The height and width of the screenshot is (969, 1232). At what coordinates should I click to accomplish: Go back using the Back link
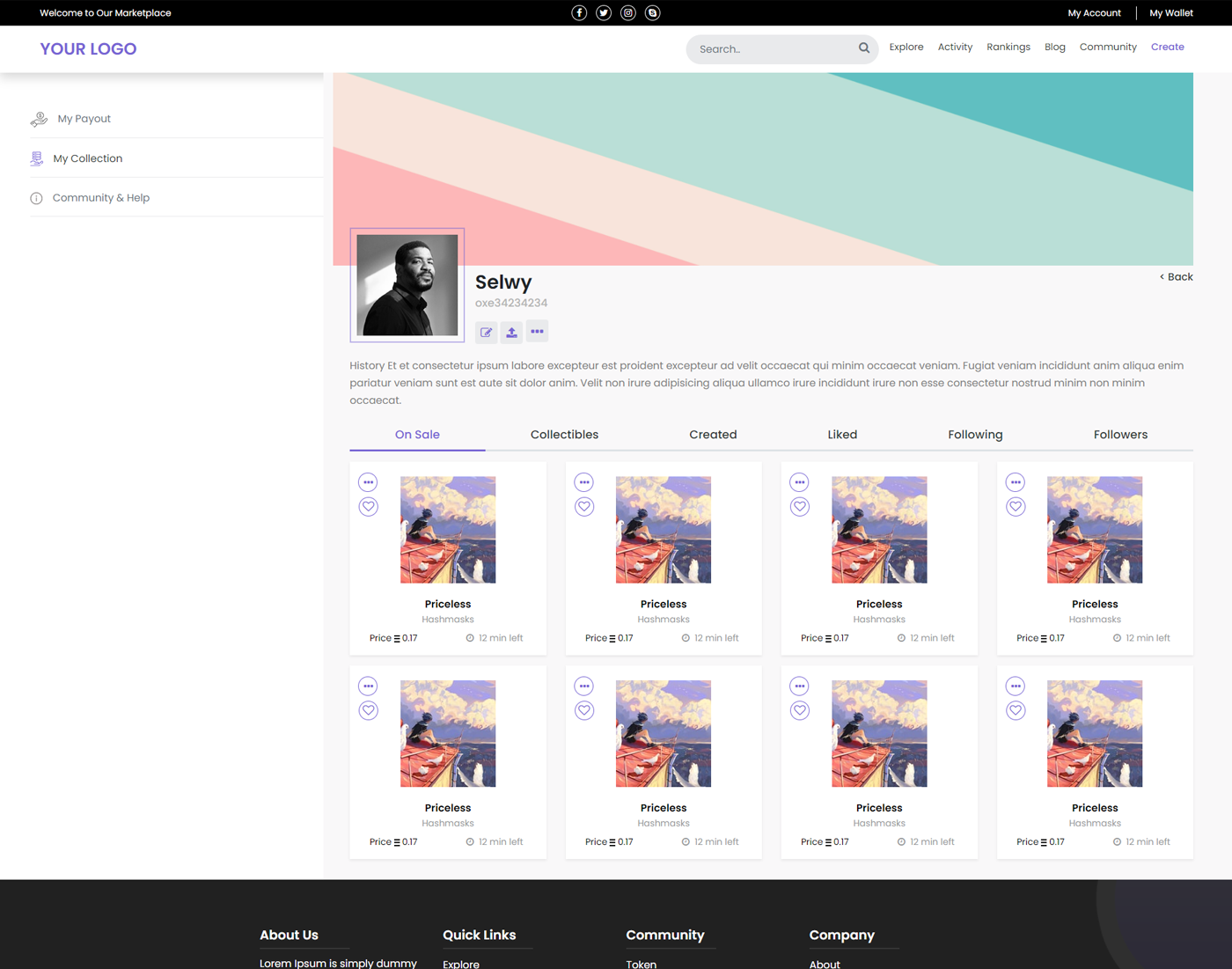(x=1176, y=276)
